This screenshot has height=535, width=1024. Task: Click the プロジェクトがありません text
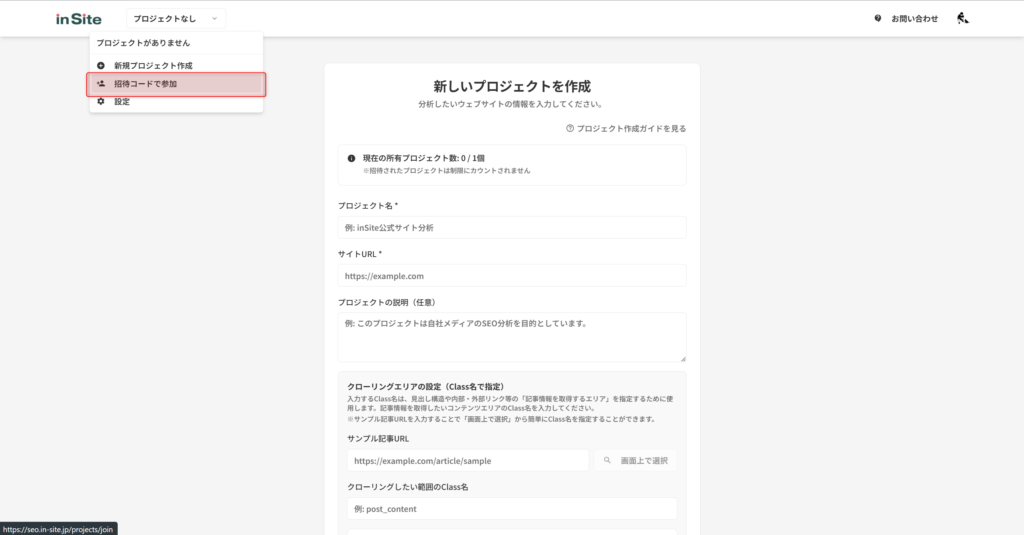pos(143,43)
